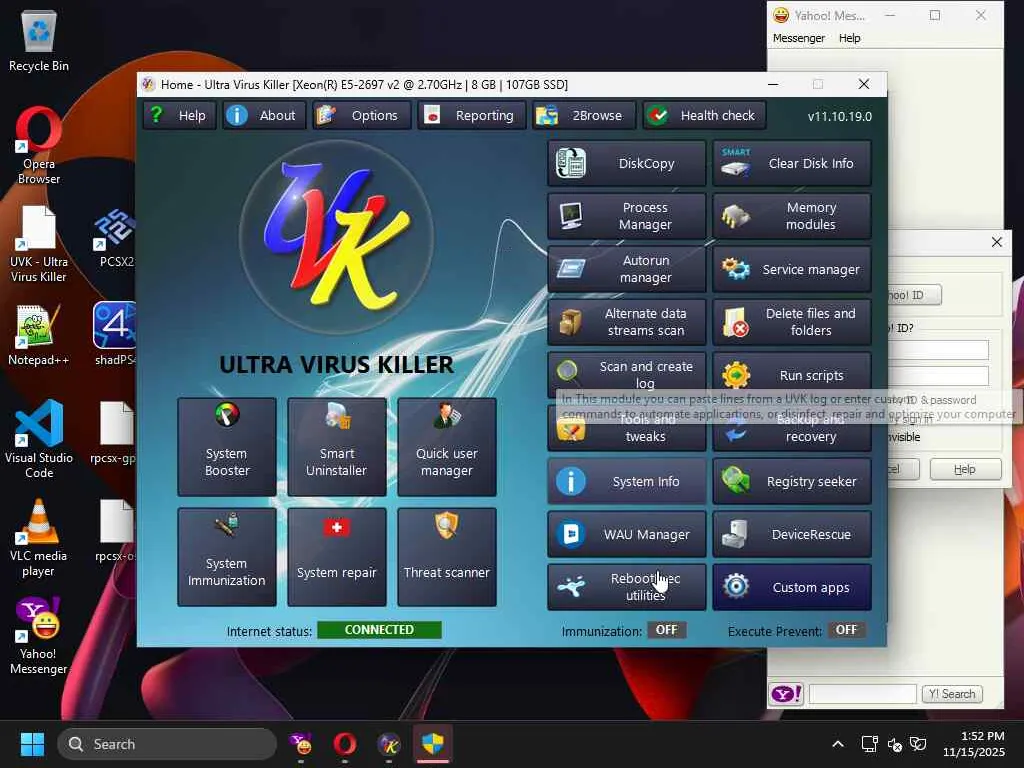This screenshot has width=1024, height=768.
Task: Open System Immunization
Action: (x=227, y=557)
